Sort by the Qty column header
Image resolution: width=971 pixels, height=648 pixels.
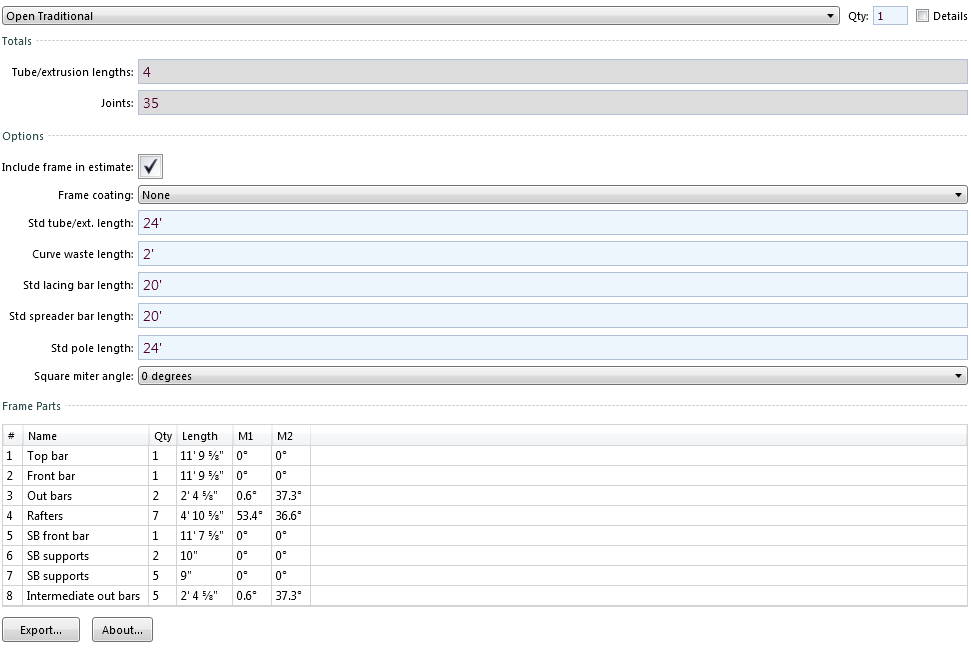163,436
